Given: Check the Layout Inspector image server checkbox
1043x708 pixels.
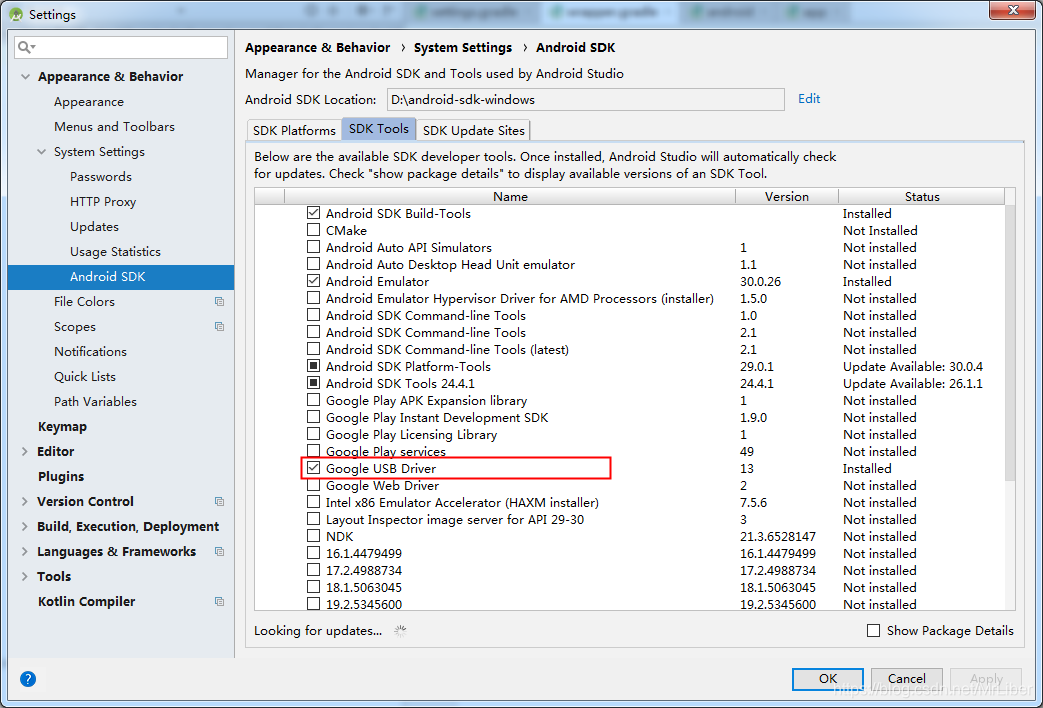Looking at the screenshot, I should [313, 519].
